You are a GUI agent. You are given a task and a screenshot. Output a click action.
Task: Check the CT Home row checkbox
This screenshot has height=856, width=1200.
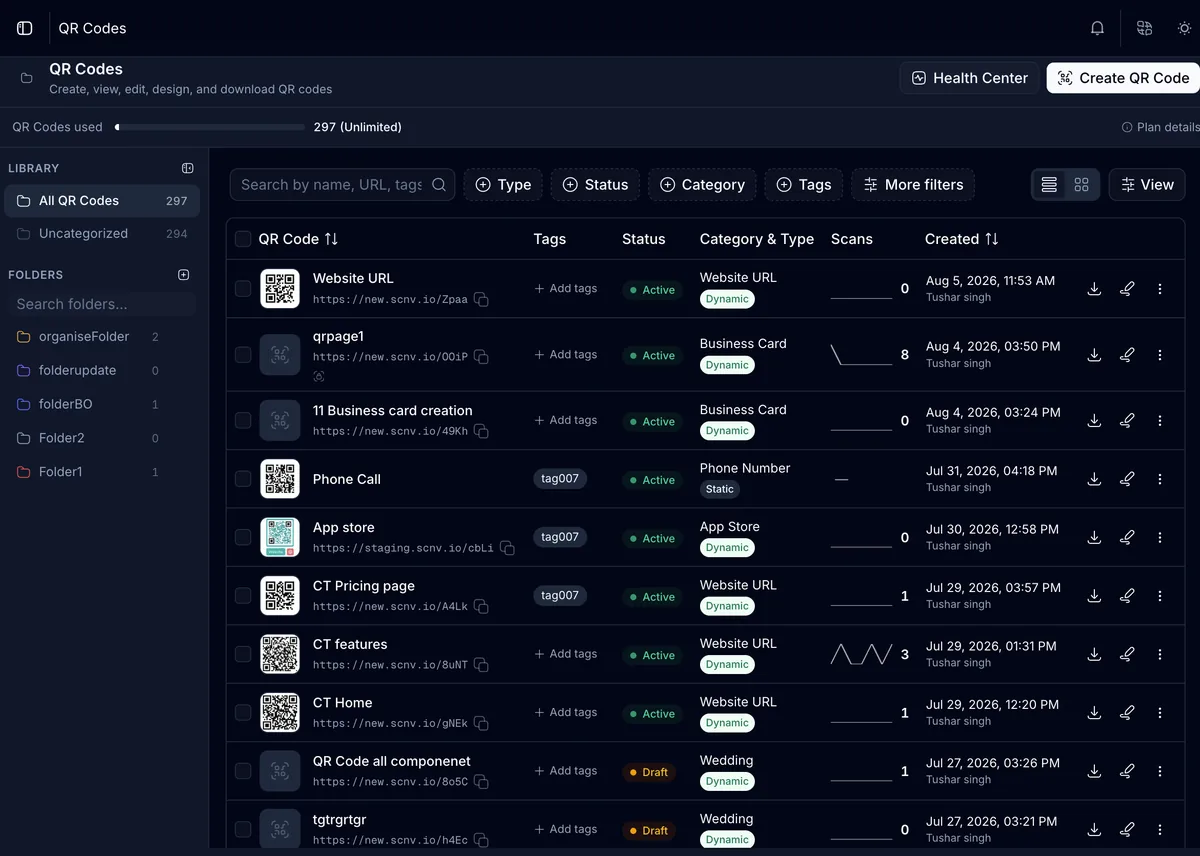point(243,713)
